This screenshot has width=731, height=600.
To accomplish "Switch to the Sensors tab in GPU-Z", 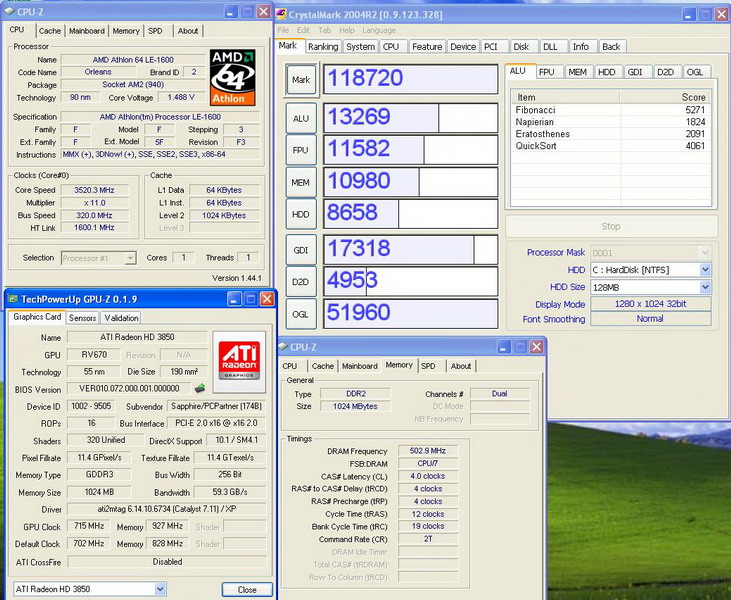I will point(82,318).
